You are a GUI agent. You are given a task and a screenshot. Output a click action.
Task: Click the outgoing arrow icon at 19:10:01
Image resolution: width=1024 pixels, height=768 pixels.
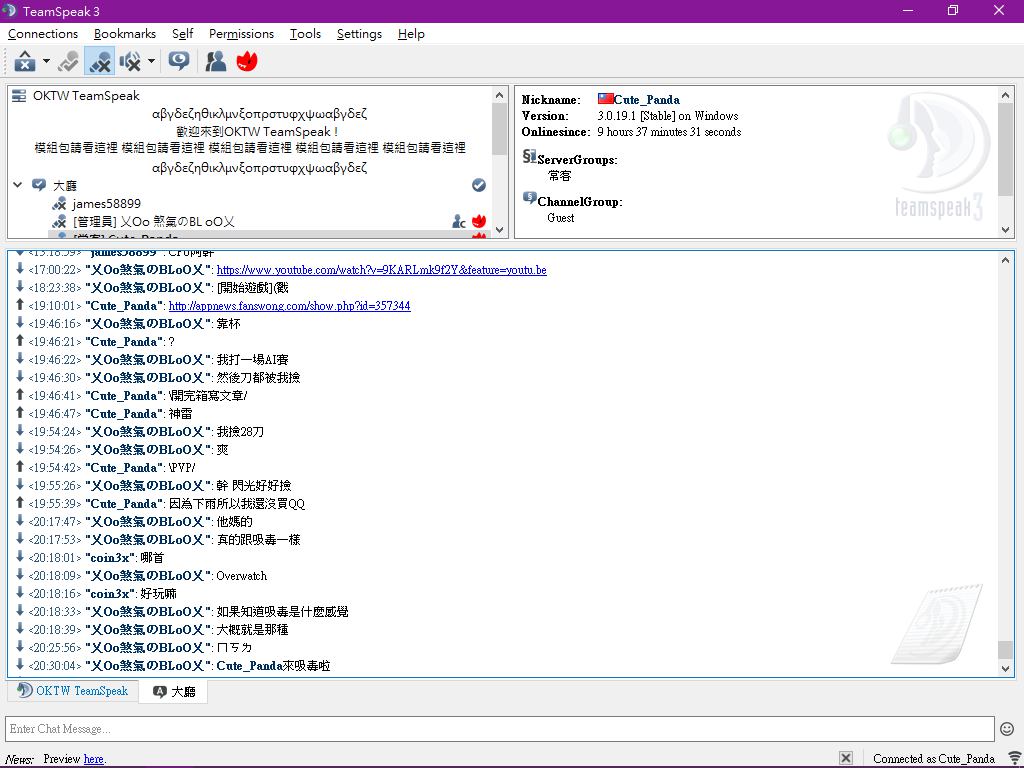click(20, 304)
